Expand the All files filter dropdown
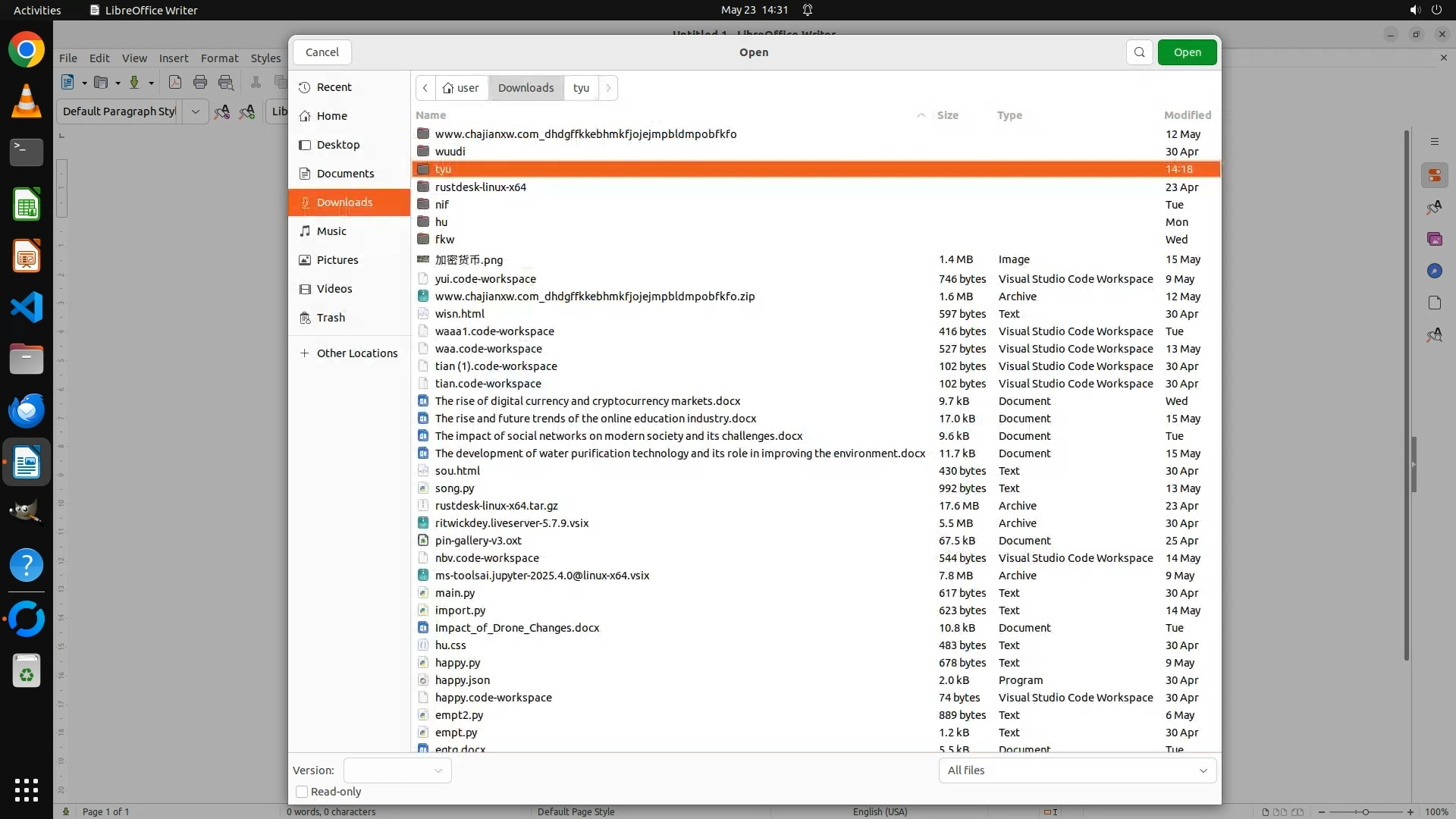1456x819 pixels. point(1077,770)
